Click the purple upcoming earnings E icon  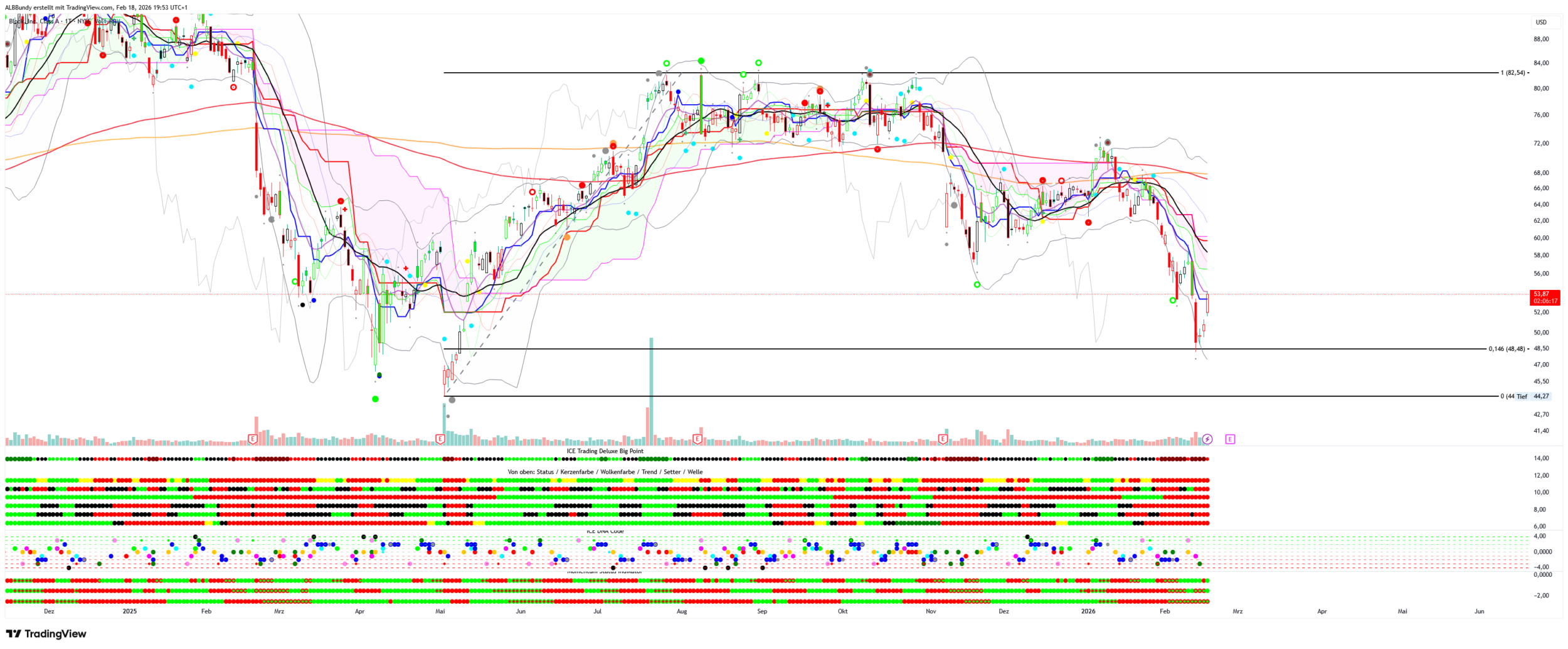pyautogui.click(x=1229, y=439)
